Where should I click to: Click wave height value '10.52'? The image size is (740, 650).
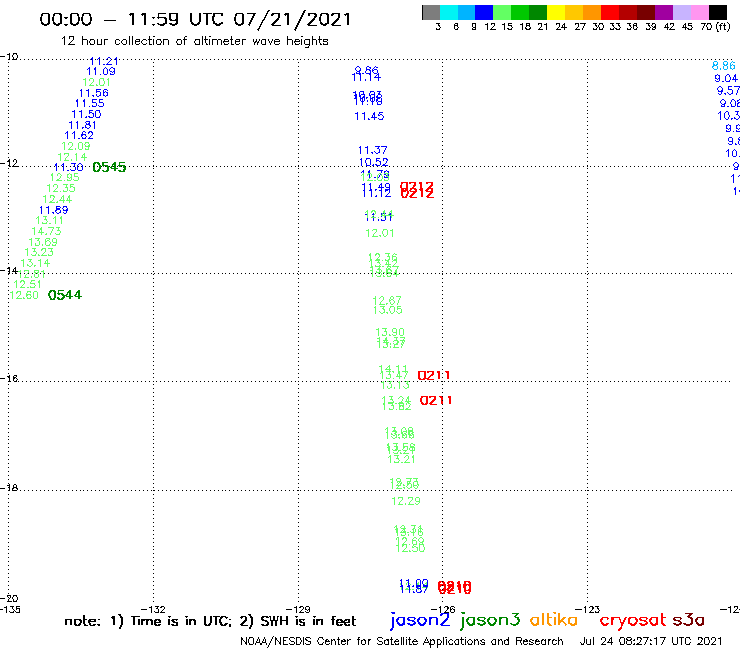[374, 162]
